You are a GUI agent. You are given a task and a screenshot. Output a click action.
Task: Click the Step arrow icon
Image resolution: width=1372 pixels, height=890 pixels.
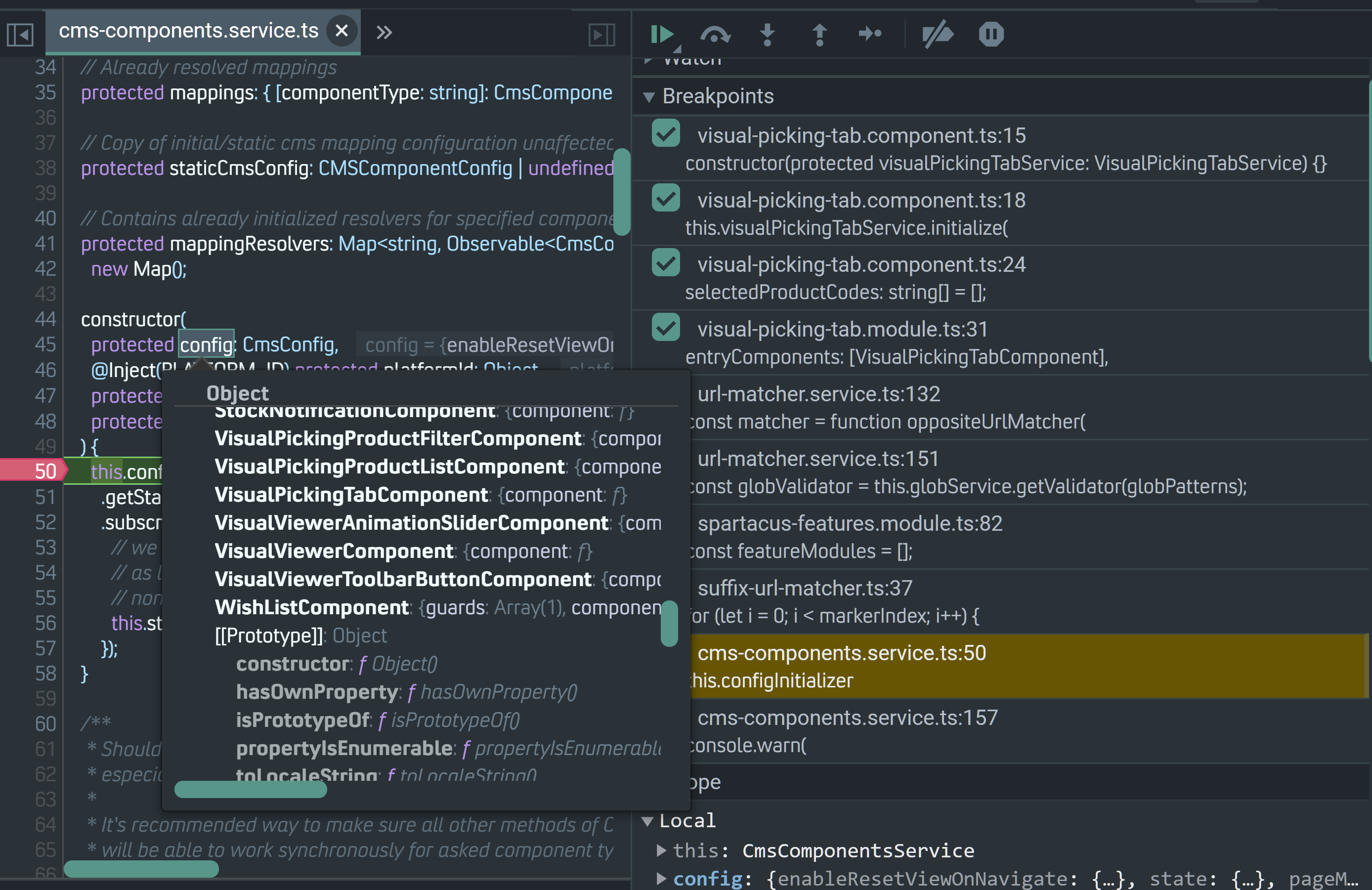tap(870, 34)
